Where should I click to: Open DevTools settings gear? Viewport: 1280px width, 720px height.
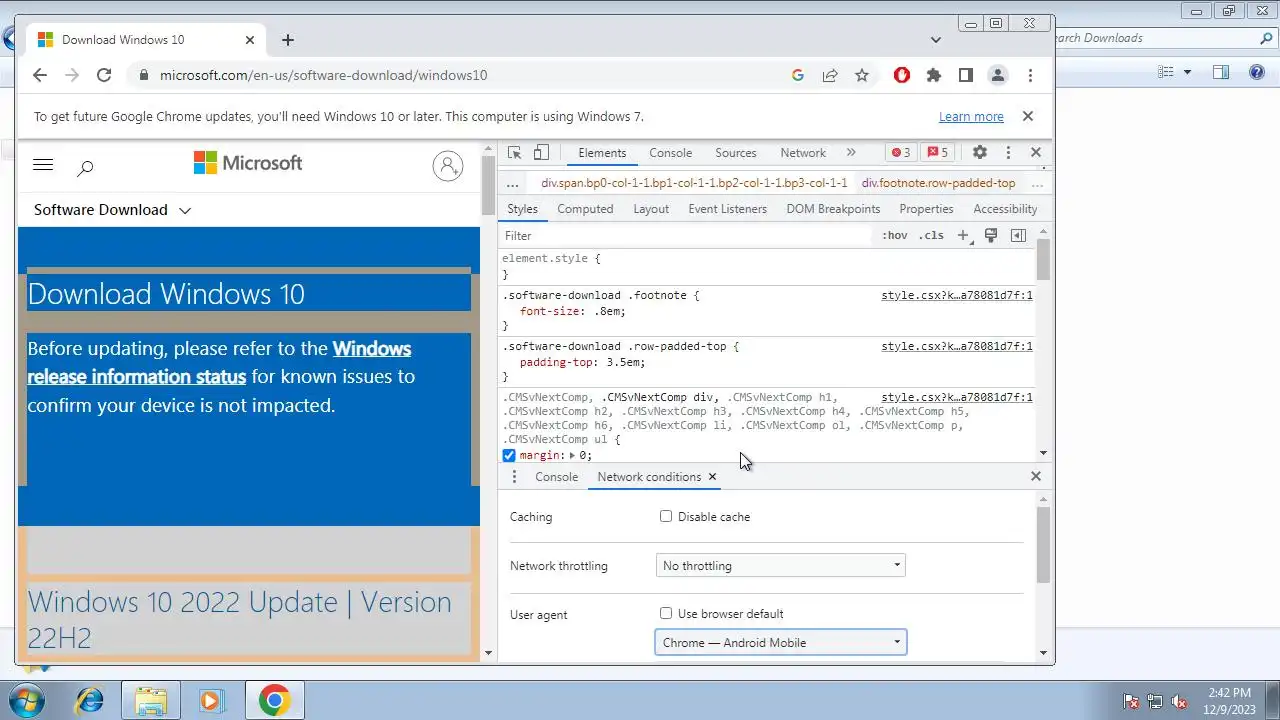point(980,153)
